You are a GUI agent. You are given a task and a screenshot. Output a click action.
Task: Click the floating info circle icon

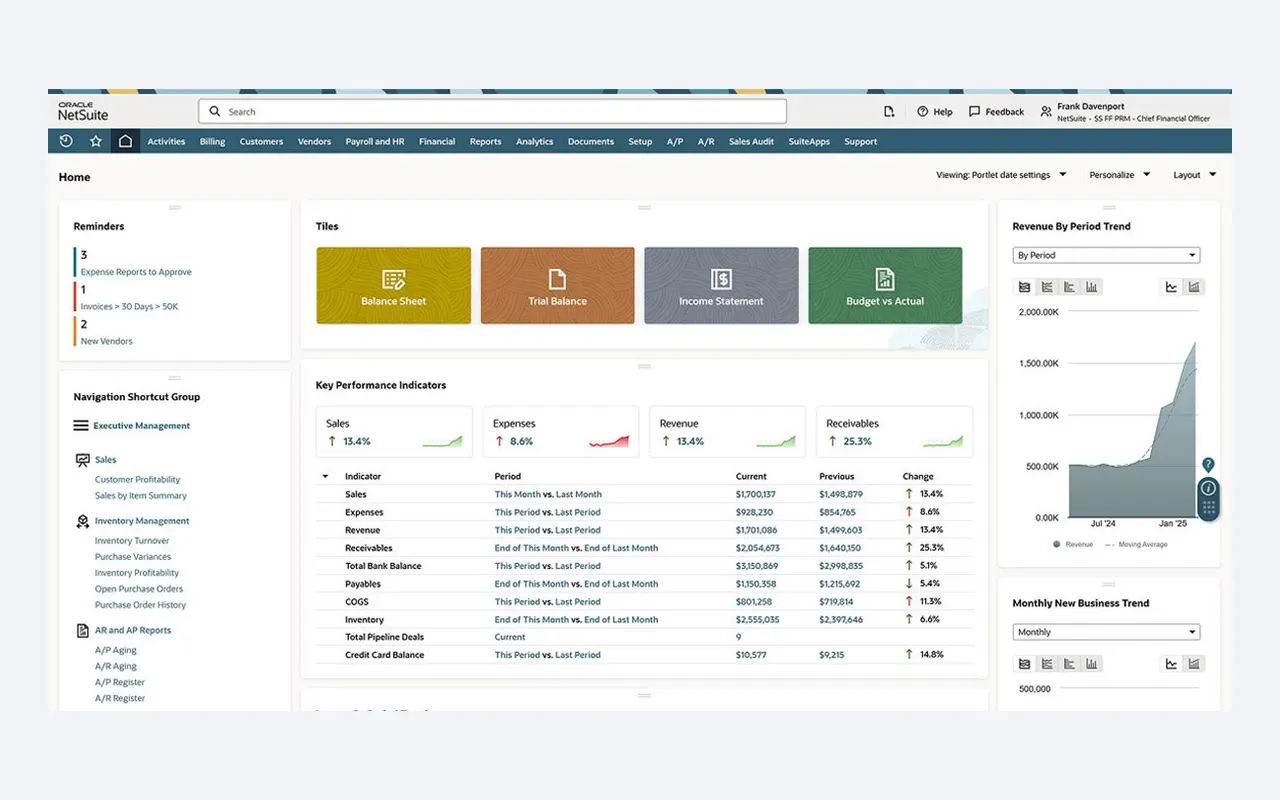(1208, 488)
